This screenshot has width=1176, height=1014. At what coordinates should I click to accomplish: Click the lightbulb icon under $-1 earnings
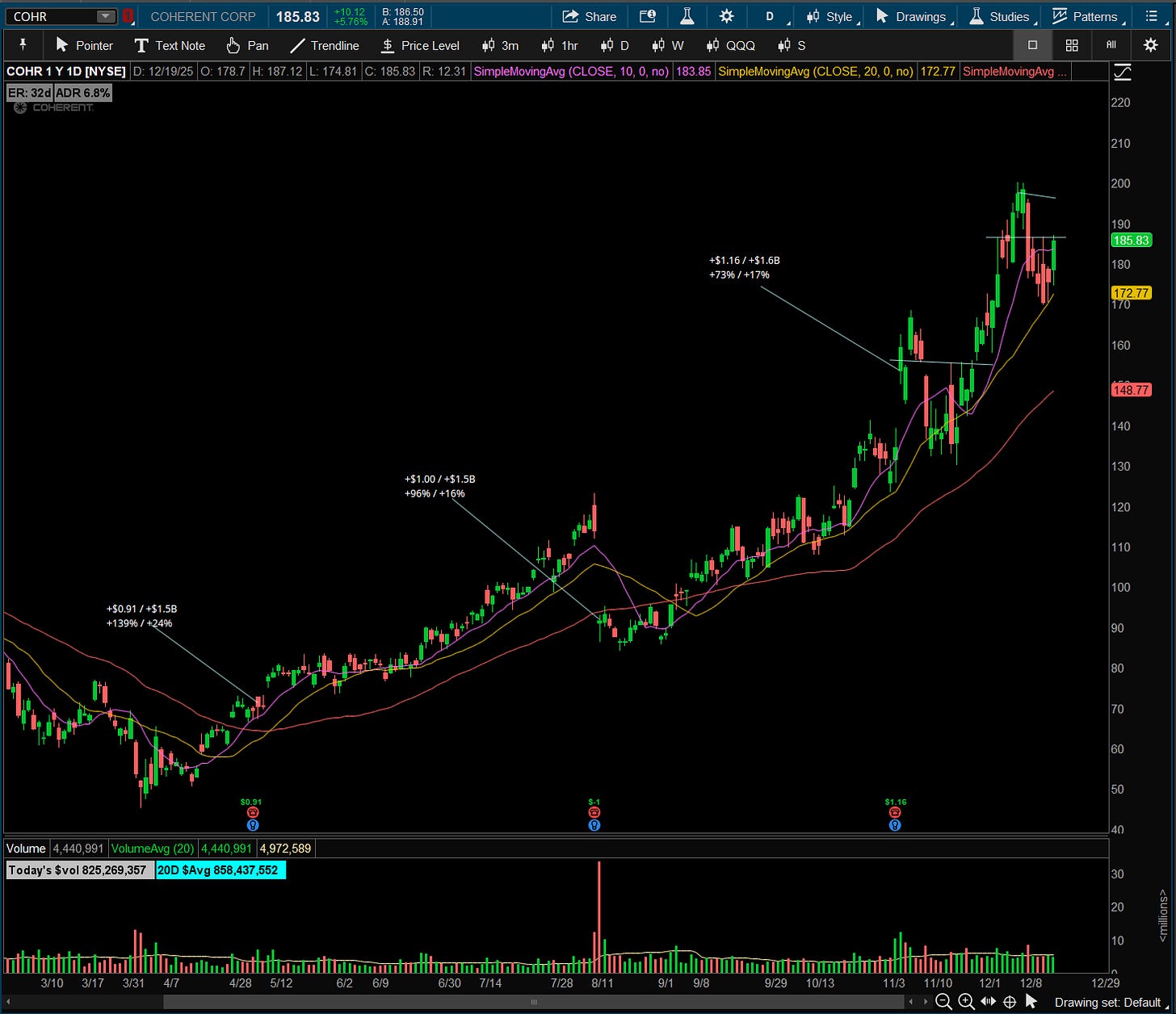pos(594,825)
